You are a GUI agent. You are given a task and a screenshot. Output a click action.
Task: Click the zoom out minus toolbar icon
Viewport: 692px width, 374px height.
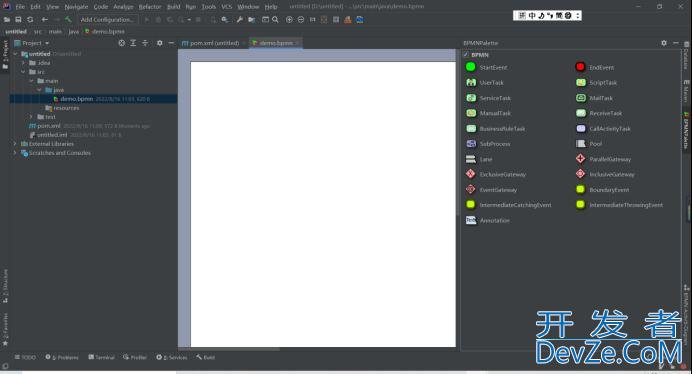(x=301, y=19)
